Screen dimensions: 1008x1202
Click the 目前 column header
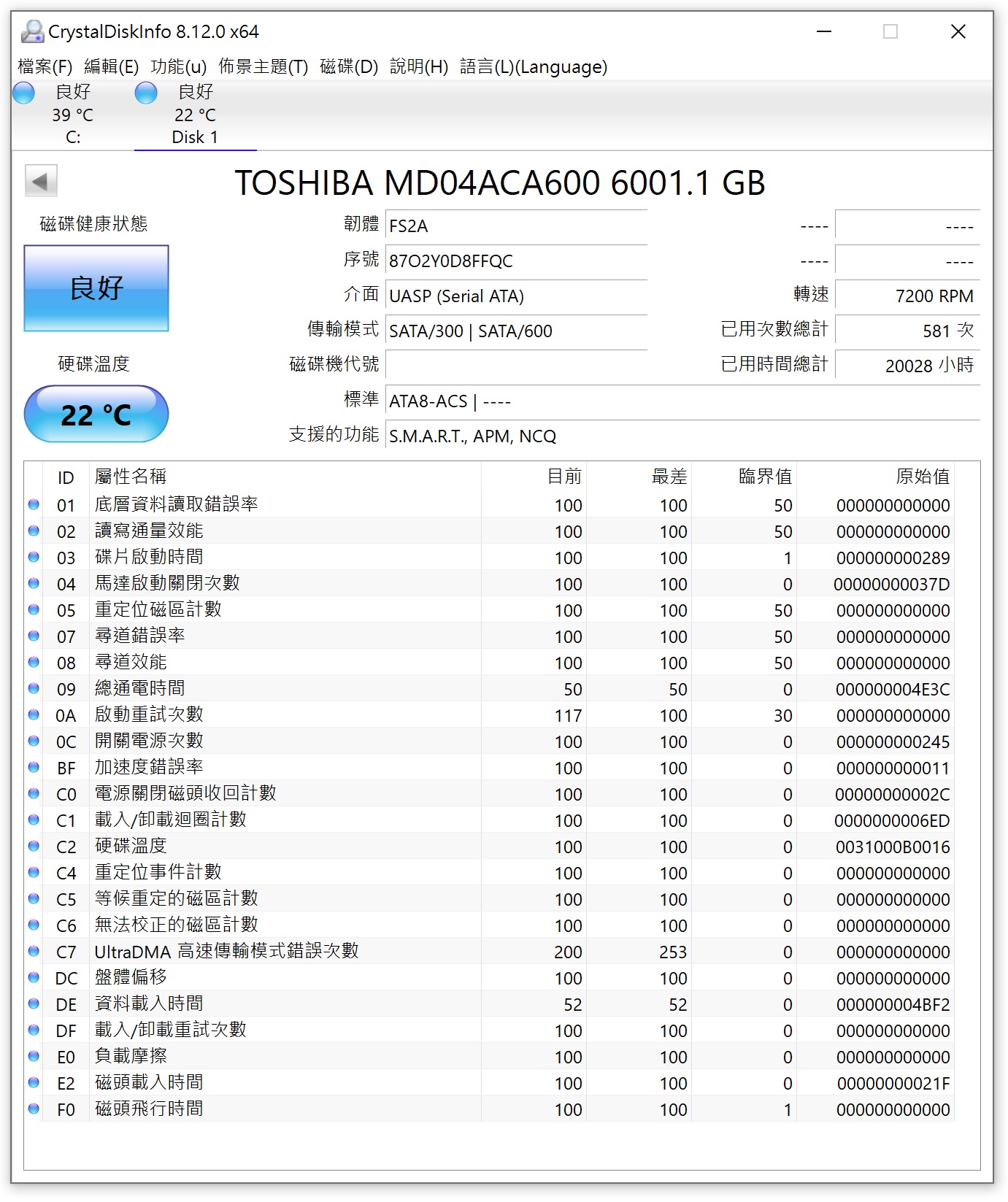534,477
